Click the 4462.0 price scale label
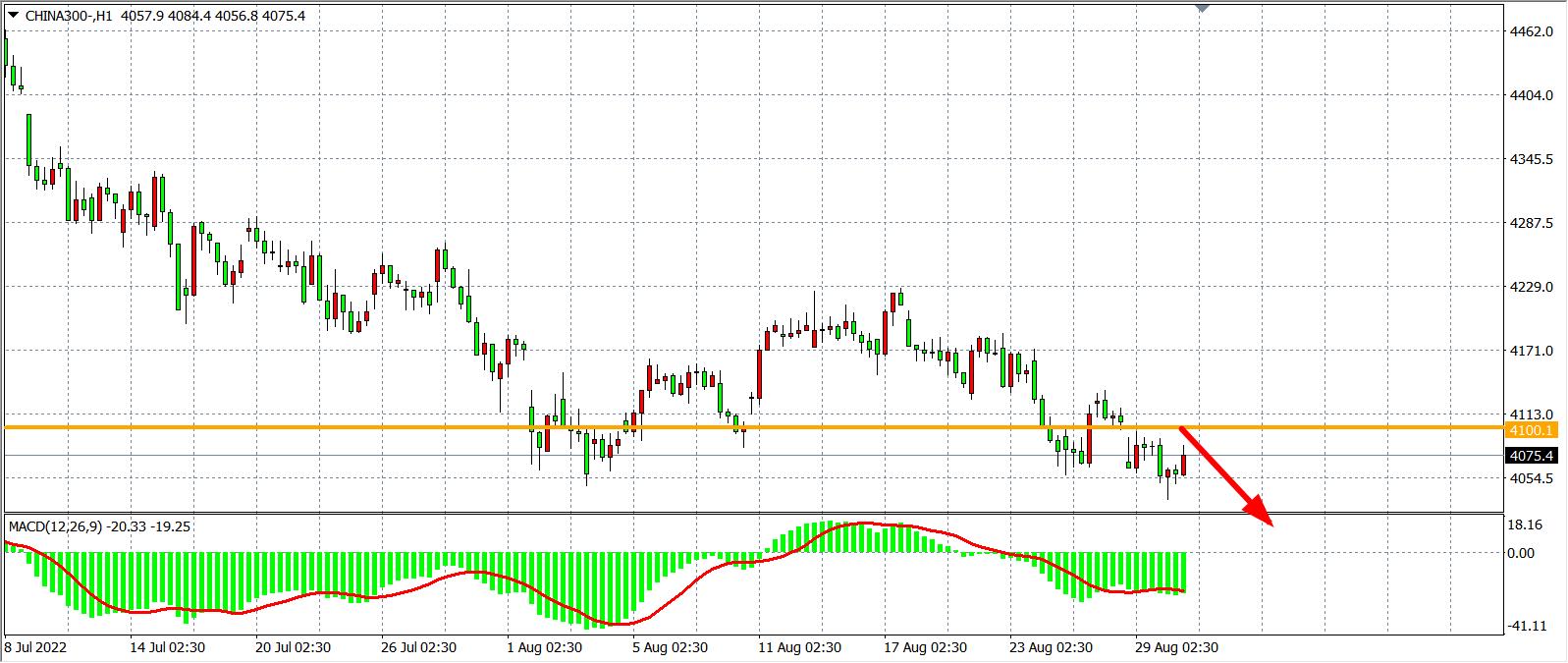Viewport: 1568px width, 663px height. point(1532,31)
